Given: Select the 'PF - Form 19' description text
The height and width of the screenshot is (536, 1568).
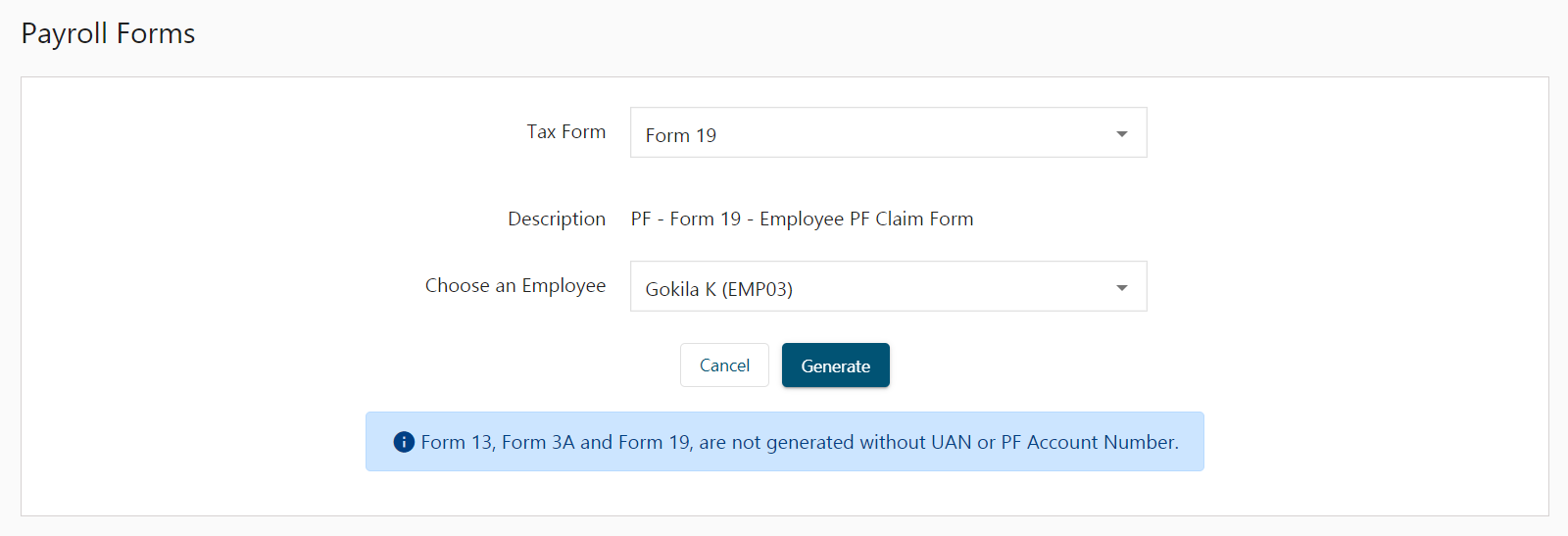Looking at the screenshot, I should pos(686,219).
